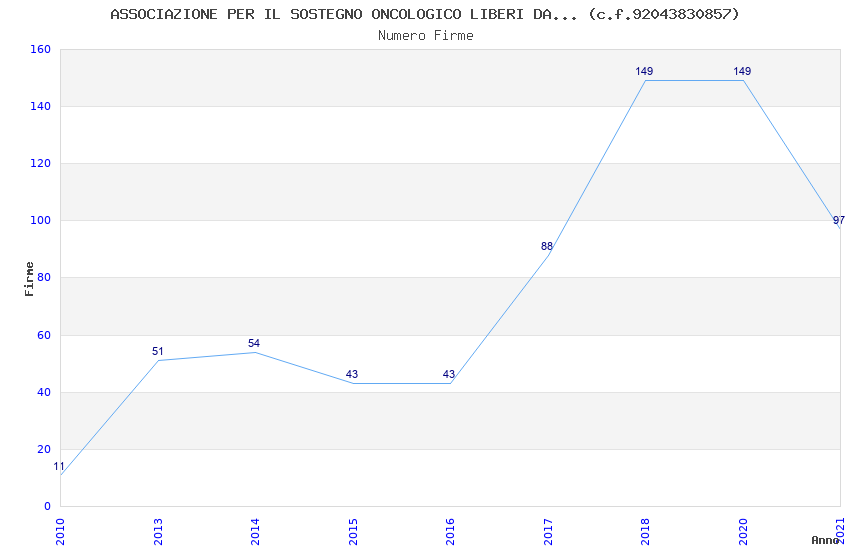Click the y-axis value 20

[x=44, y=449]
